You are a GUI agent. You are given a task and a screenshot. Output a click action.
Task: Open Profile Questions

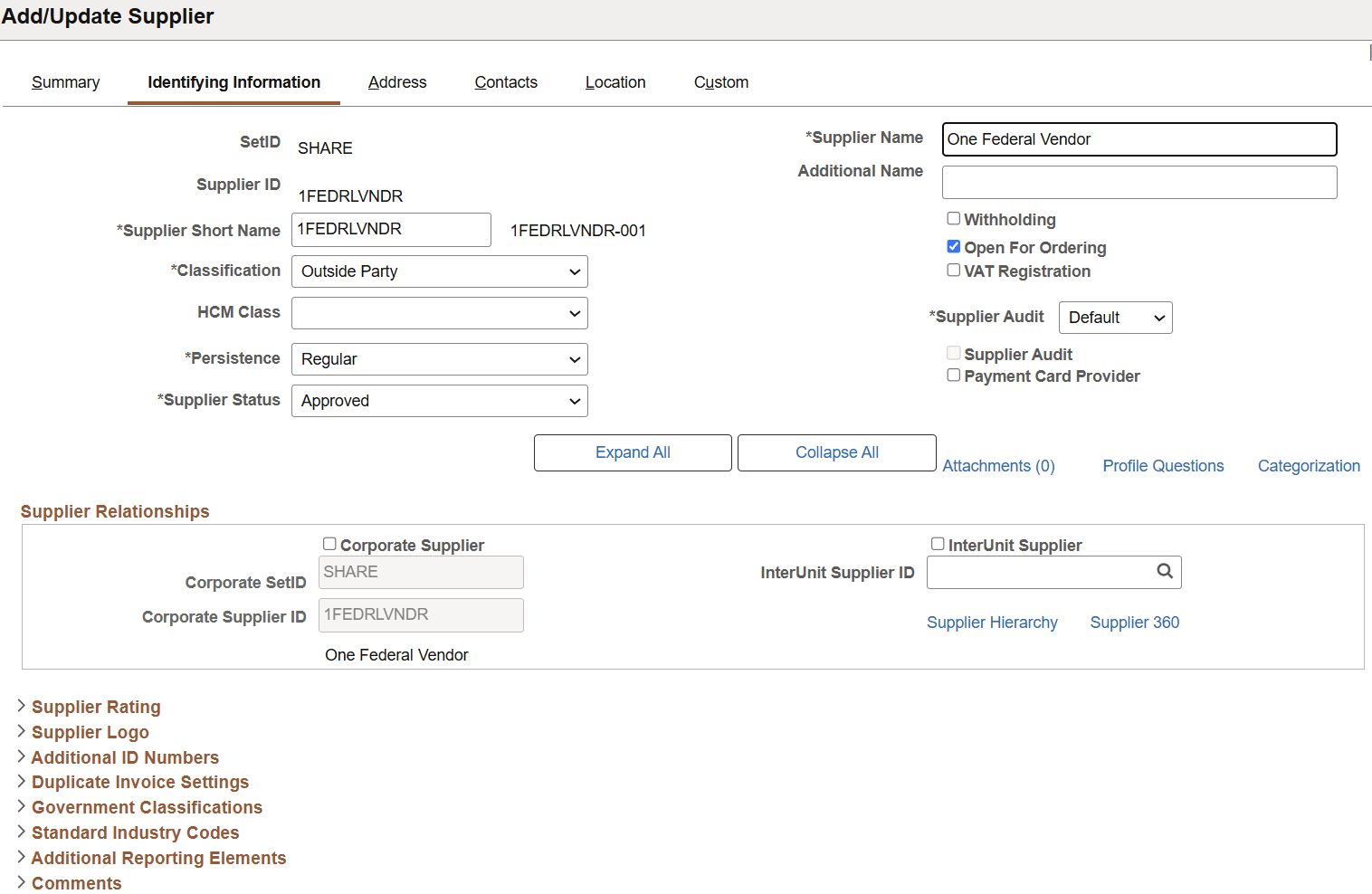(1162, 465)
